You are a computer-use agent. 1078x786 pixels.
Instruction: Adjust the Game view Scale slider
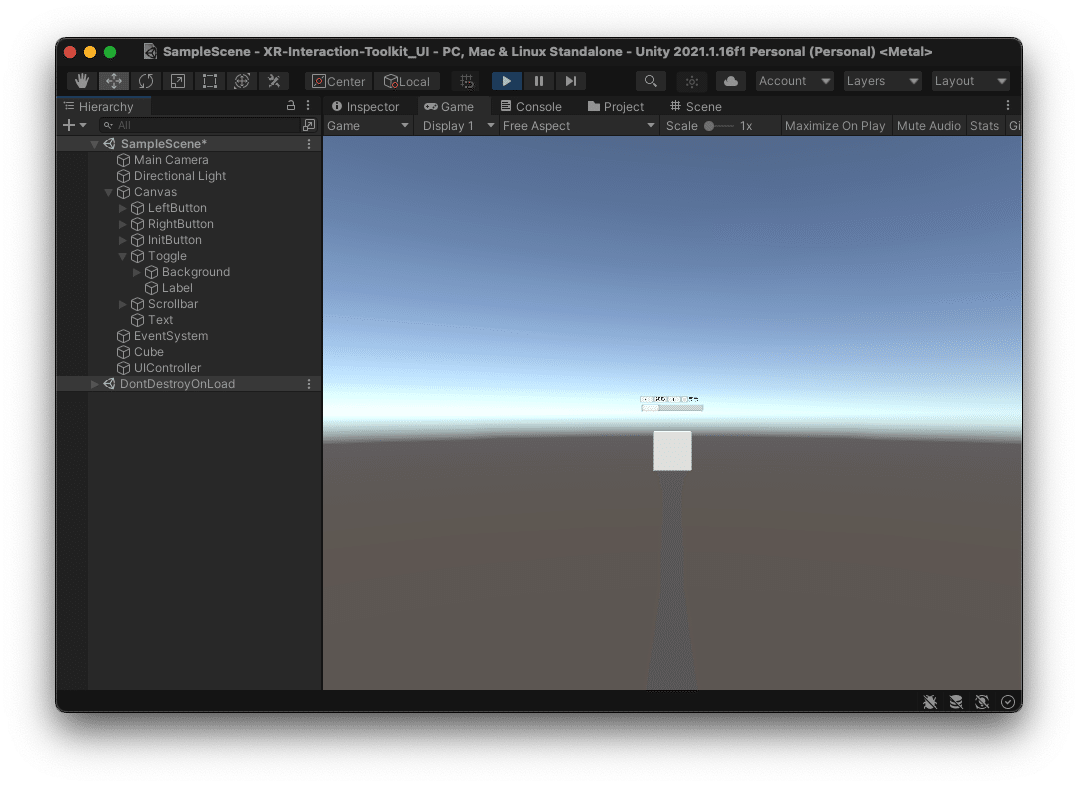pyautogui.click(x=718, y=126)
